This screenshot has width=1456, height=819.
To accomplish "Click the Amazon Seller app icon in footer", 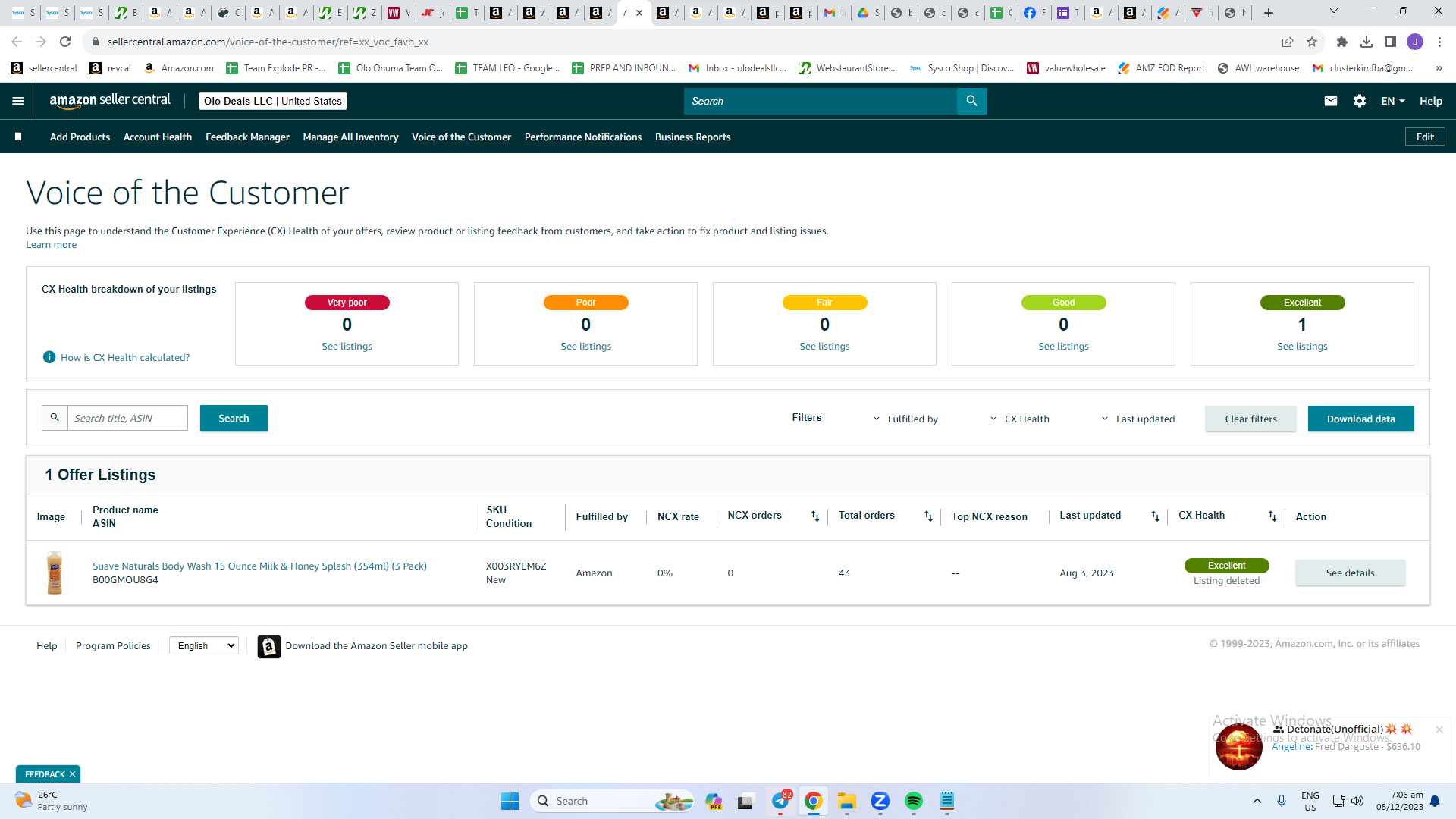I will 269,646.
